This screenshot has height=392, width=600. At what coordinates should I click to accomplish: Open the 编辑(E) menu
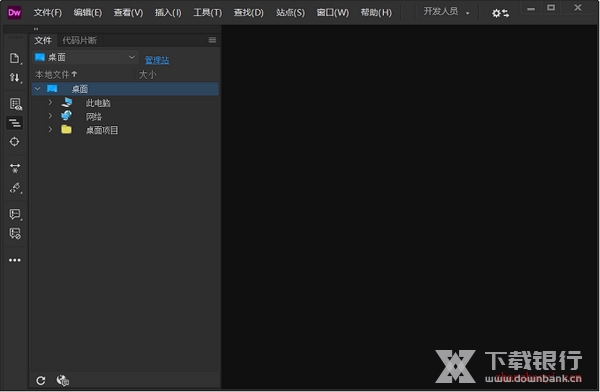point(88,13)
